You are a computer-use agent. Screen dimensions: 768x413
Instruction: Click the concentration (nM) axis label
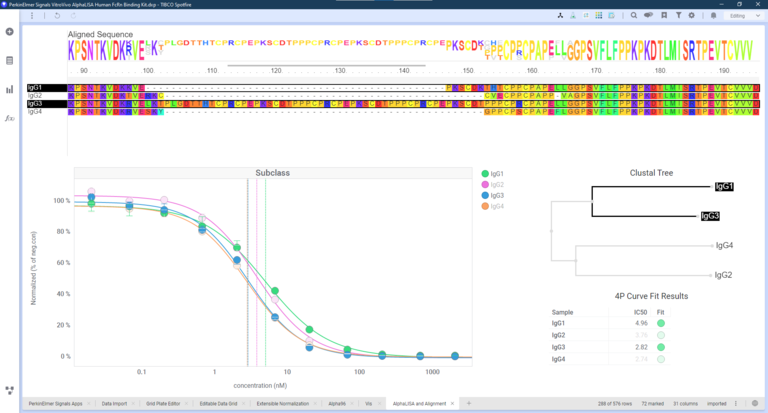click(x=260, y=386)
